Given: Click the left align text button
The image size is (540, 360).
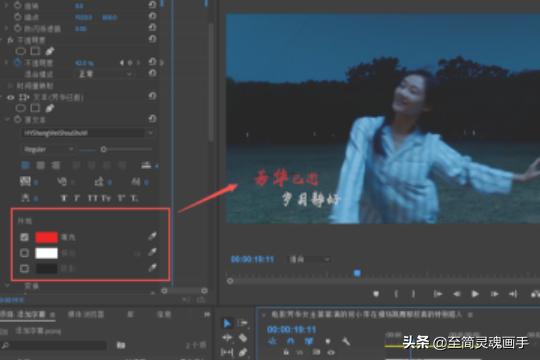Looking at the screenshot, I should click(x=25, y=165).
